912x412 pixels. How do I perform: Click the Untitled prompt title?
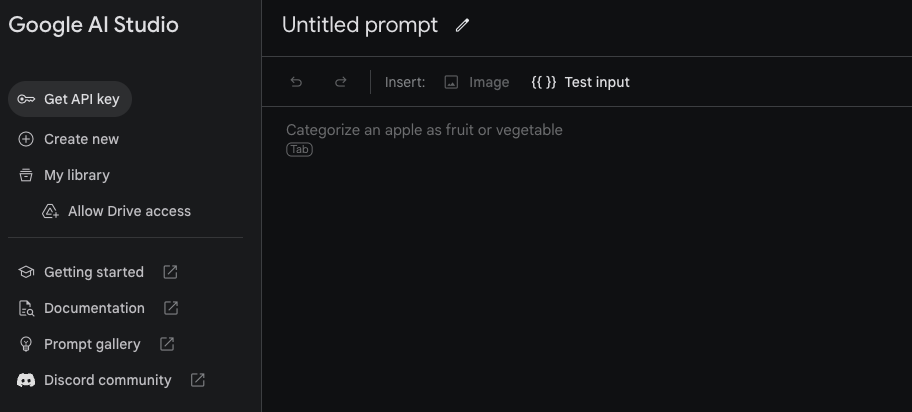360,26
